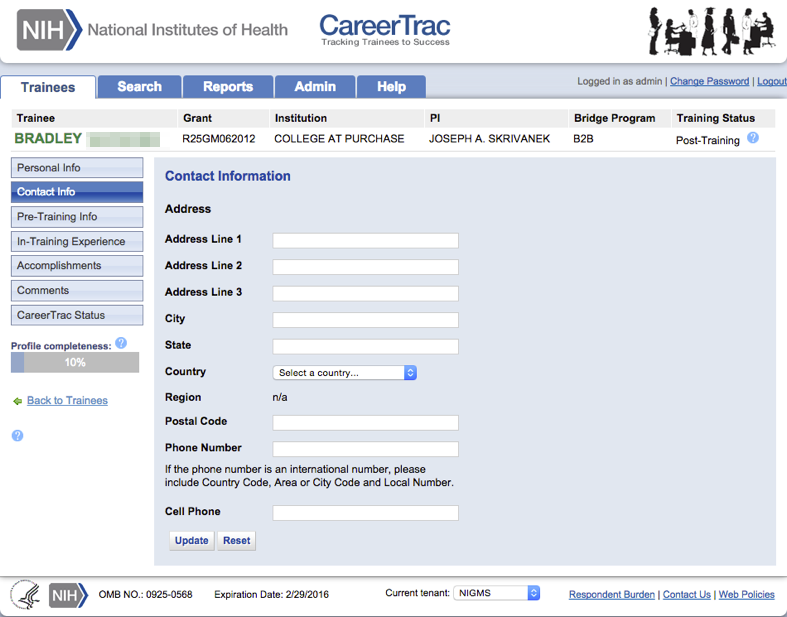This screenshot has width=787, height=617.
Task: Open the Country dropdown
Action: [344, 373]
